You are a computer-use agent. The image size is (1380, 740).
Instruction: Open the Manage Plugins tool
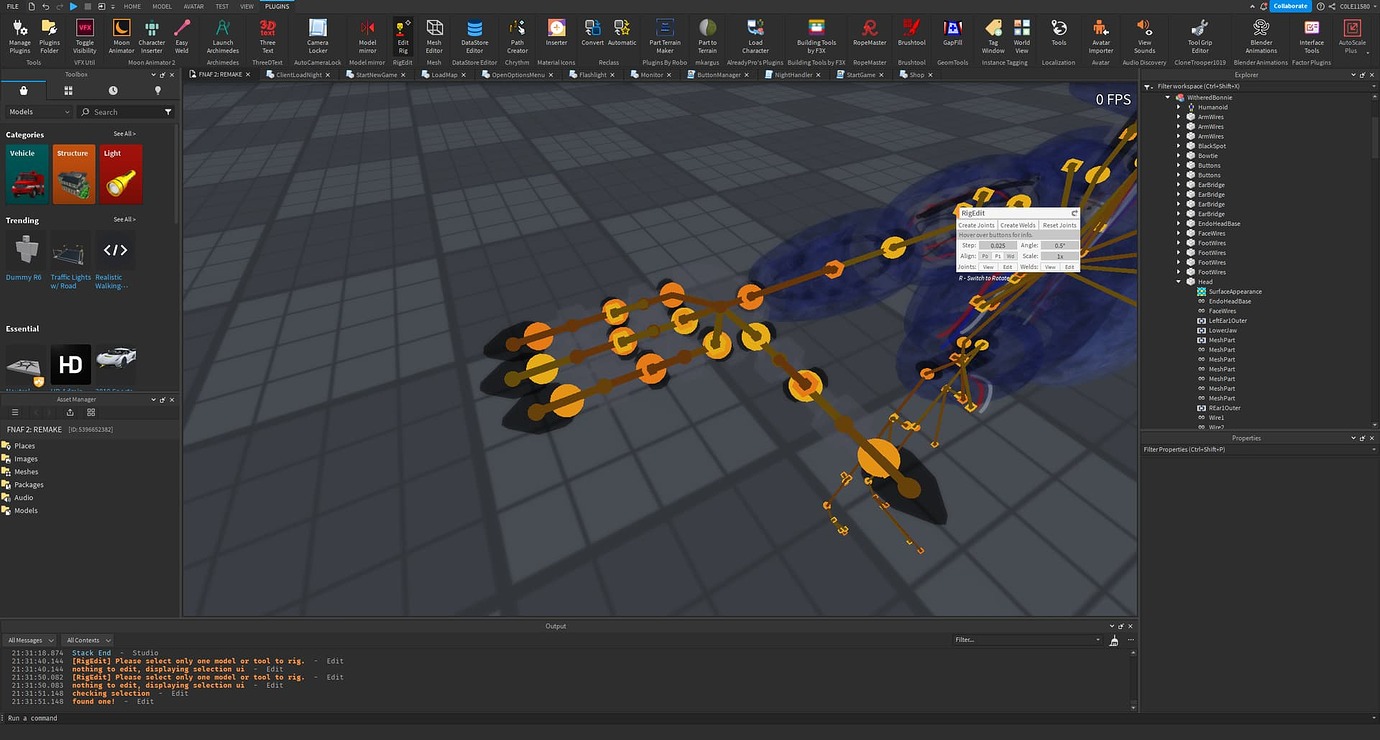pyautogui.click(x=20, y=36)
